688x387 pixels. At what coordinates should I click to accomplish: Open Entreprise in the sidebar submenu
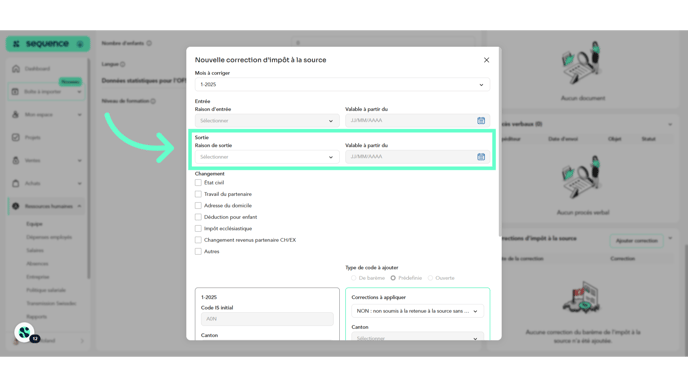(x=38, y=277)
